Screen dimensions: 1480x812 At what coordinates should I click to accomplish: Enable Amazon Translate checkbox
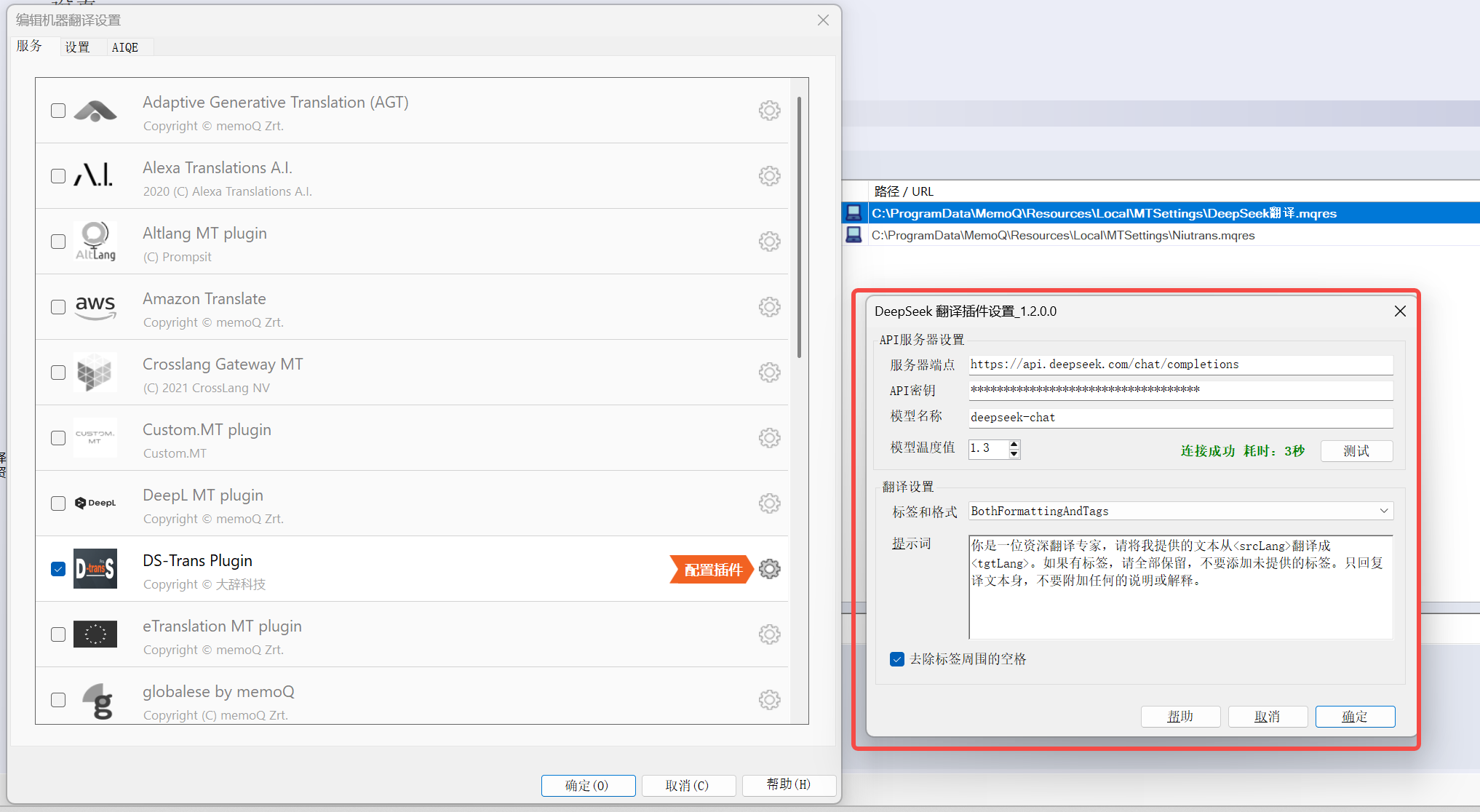58,307
